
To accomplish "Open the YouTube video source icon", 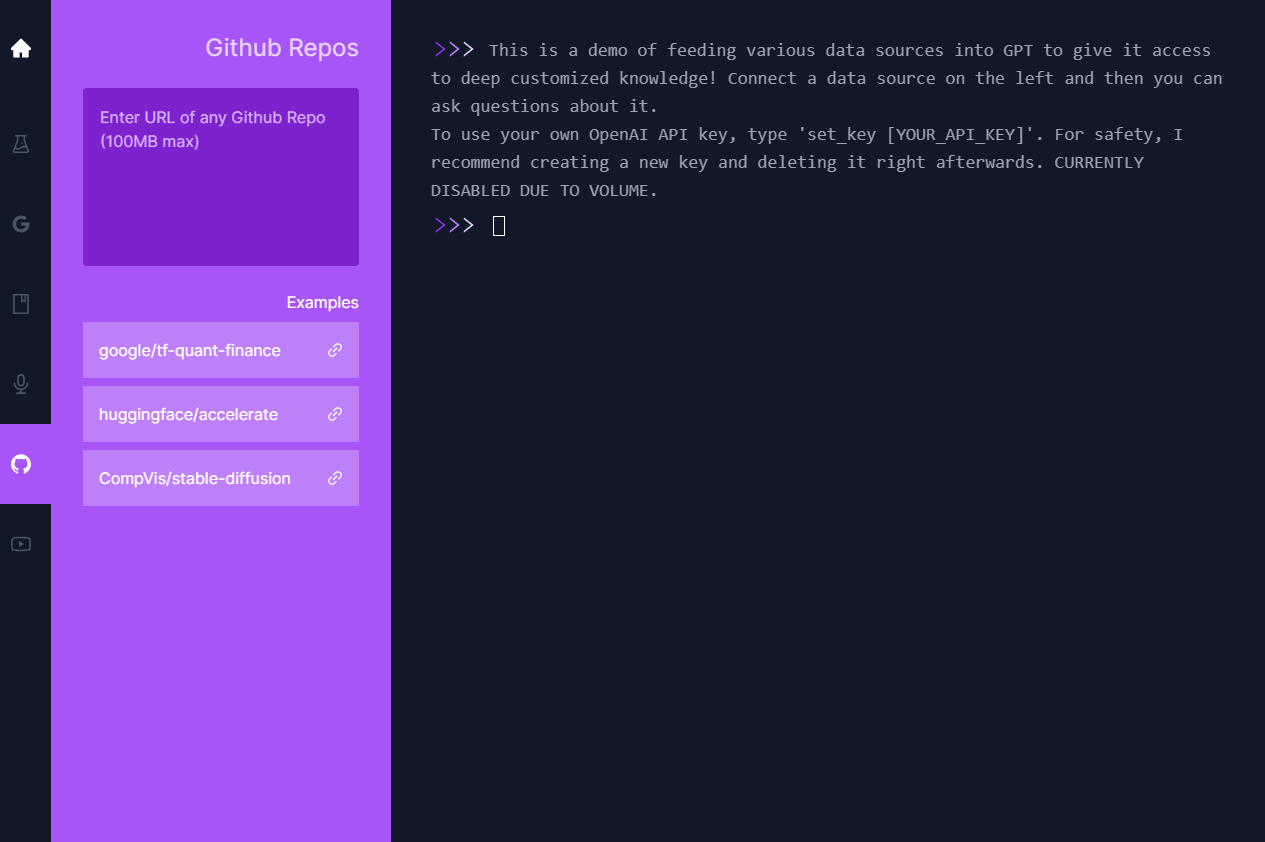I will coord(21,544).
